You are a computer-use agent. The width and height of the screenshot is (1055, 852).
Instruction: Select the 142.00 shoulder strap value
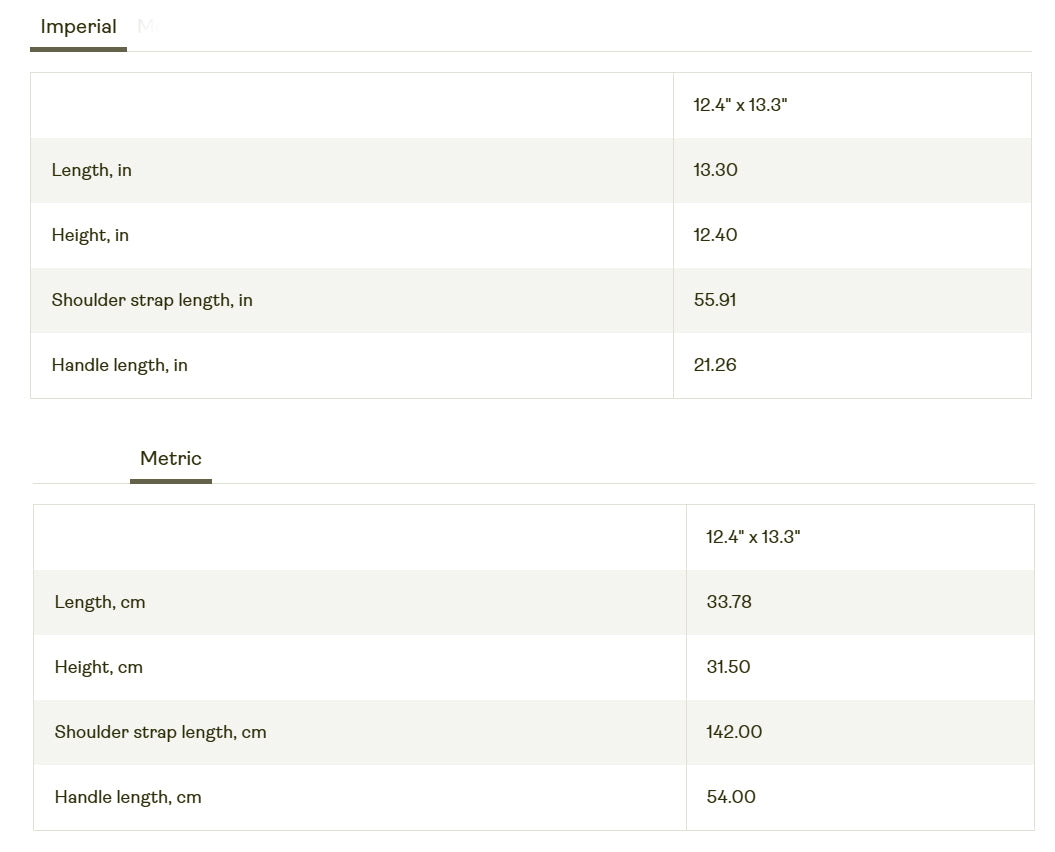pos(734,732)
